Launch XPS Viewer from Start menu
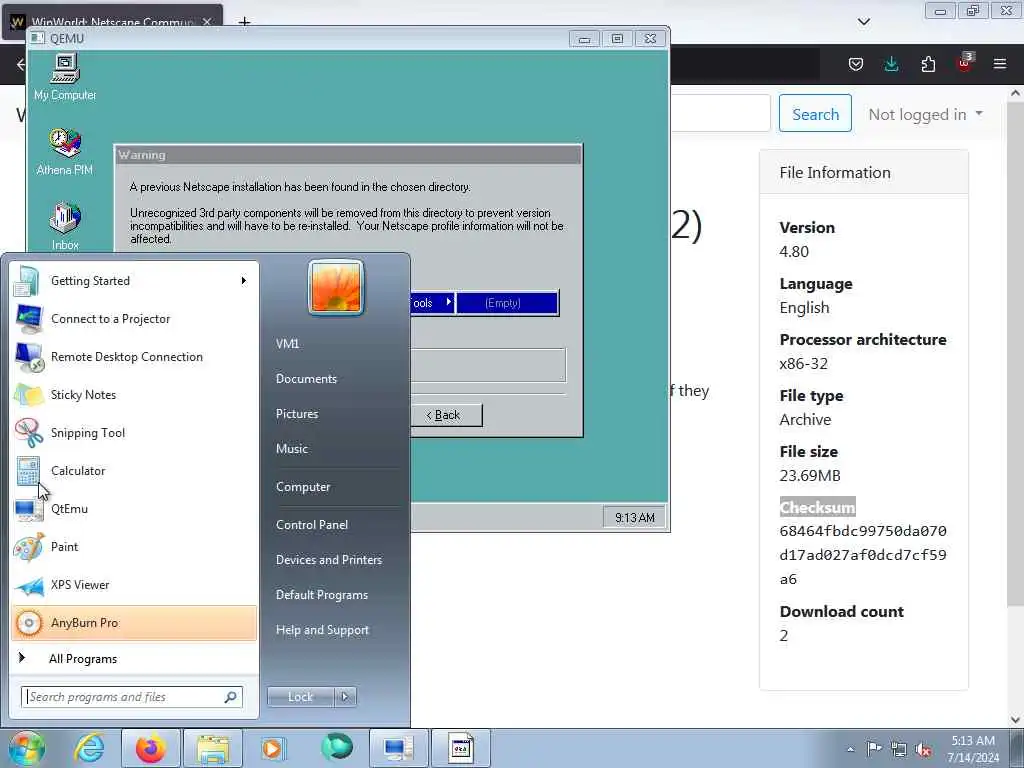 pos(134,585)
